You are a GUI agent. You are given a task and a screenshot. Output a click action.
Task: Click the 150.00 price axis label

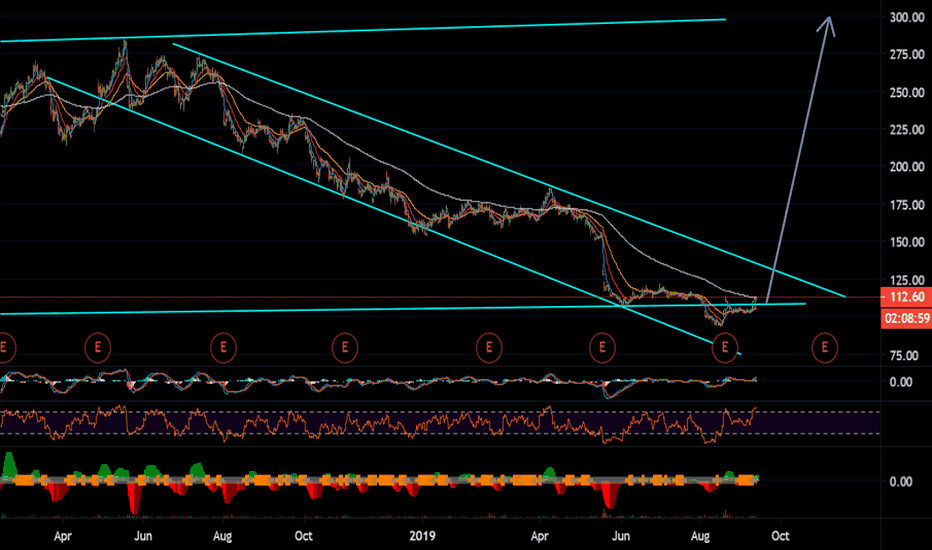(x=907, y=242)
